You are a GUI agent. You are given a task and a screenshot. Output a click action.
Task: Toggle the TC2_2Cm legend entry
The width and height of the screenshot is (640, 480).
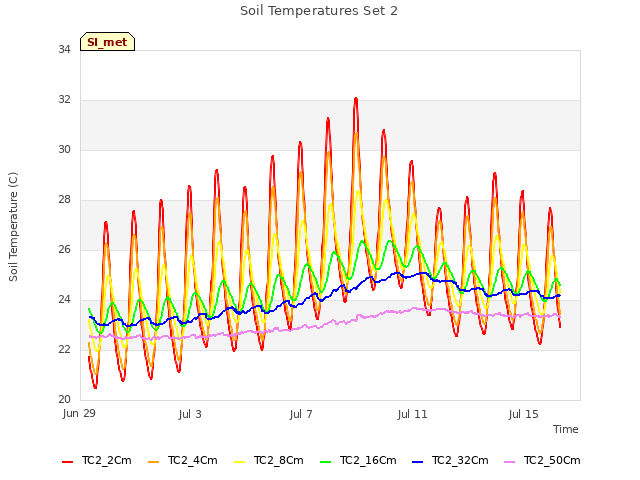point(97,460)
